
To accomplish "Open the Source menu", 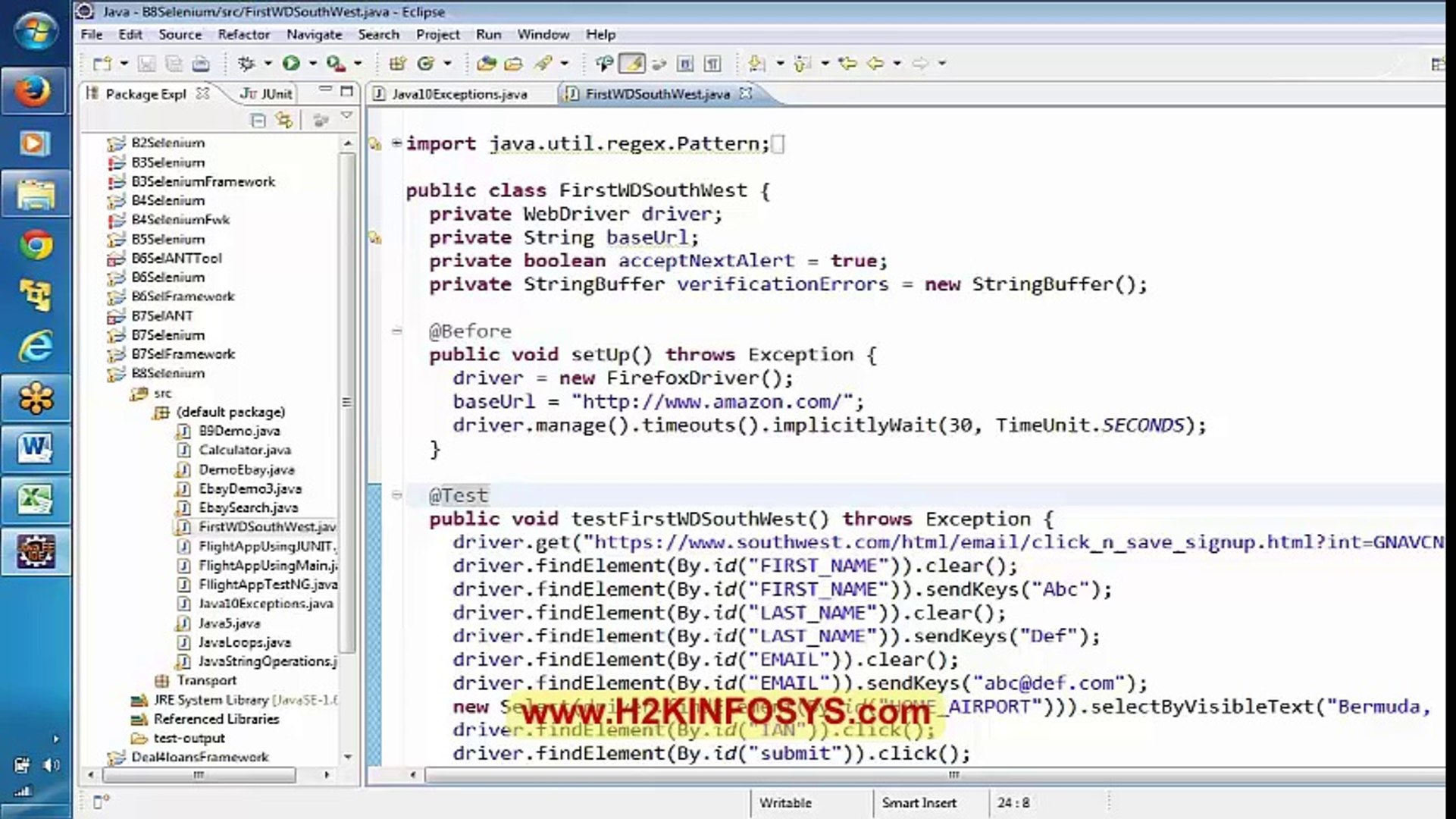I will (180, 35).
